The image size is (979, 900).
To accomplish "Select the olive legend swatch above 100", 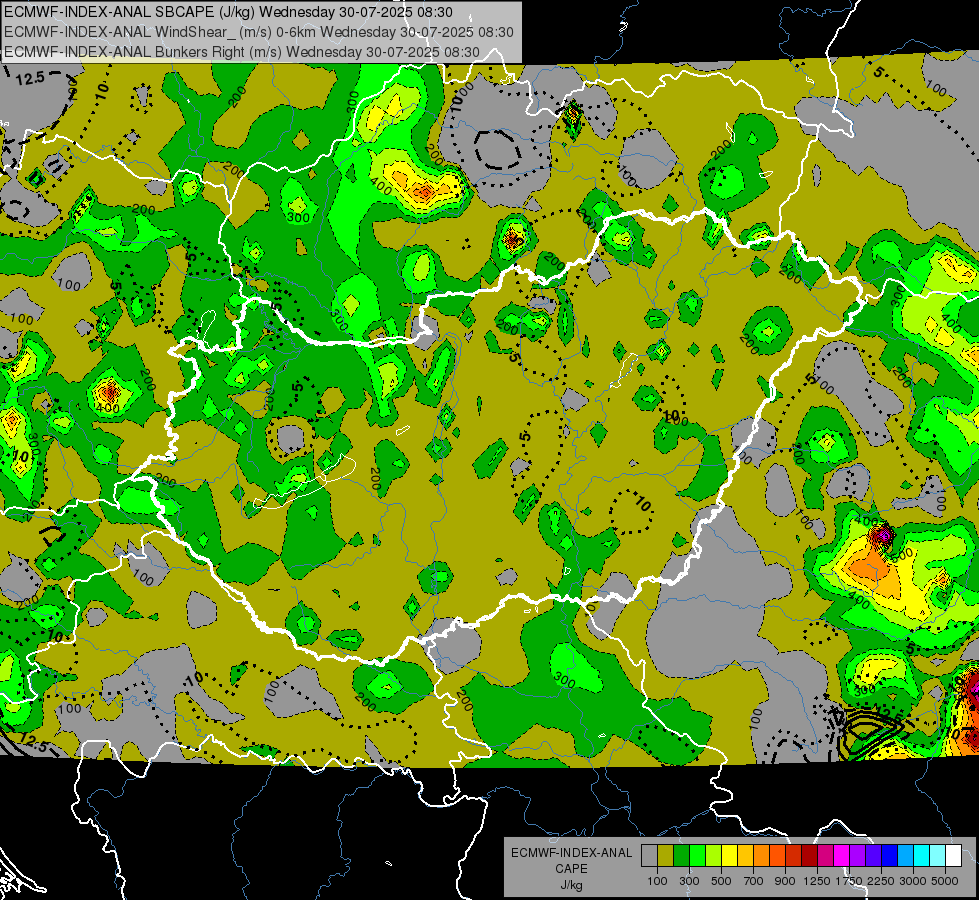I will click(666, 856).
